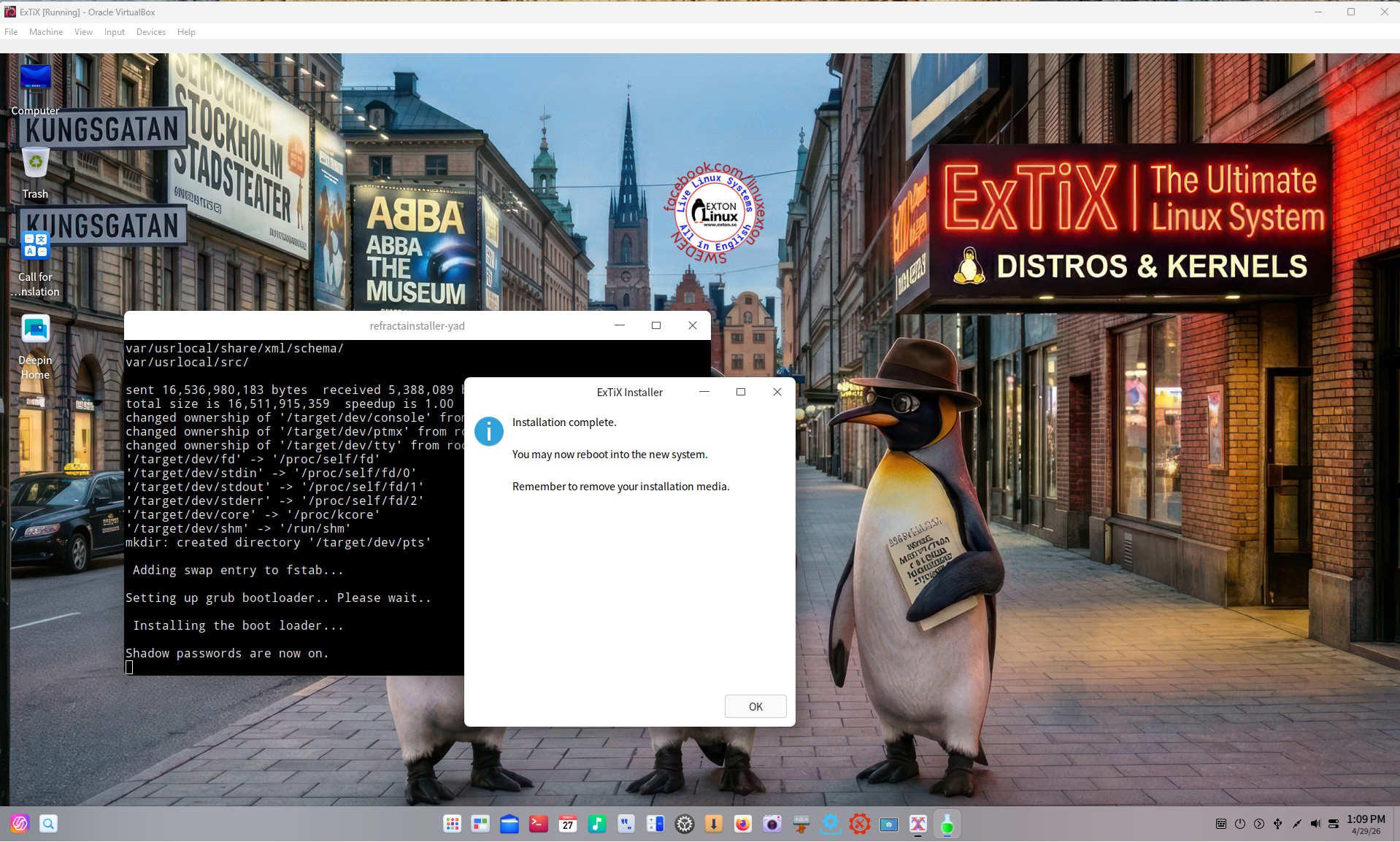
Task: Open the blue gear app store dock icon
Action: click(831, 824)
